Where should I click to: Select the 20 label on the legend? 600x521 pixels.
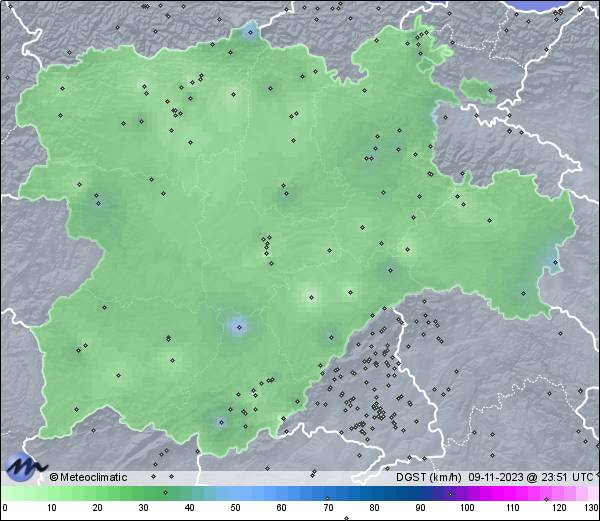tap(98, 508)
